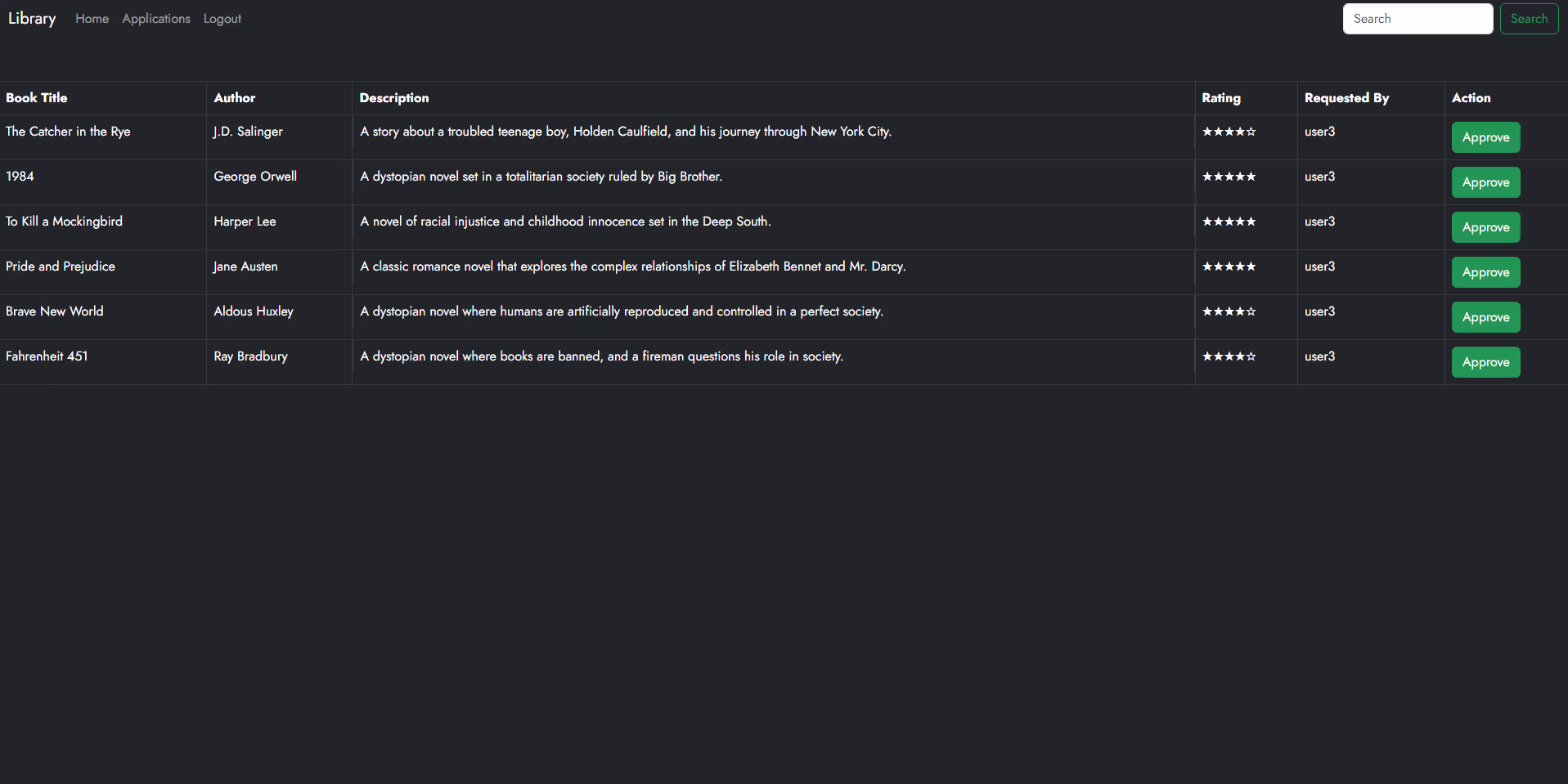Click the Library brand logo
The width and height of the screenshot is (1568, 784).
click(x=32, y=19)
